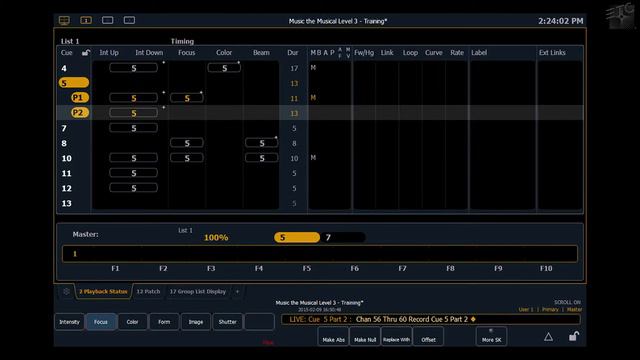The height and width of the screenshot is (360, 640).
Task: Click pending cue 7 in Master
Action: tap(343, 237)
